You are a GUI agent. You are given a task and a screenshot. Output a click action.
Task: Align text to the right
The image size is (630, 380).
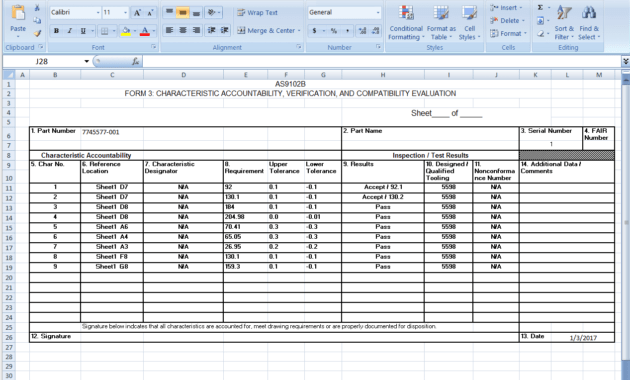pyautogui.click(x=196, y=31)
